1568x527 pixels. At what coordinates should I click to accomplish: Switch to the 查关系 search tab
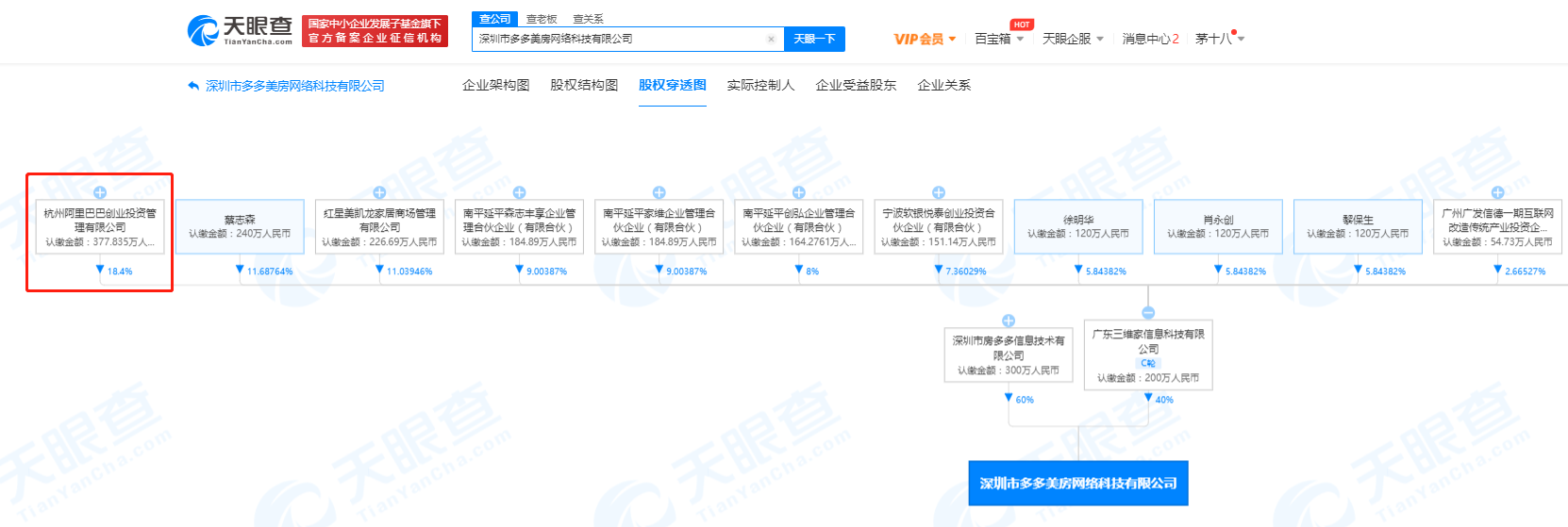tap(588, 19)
